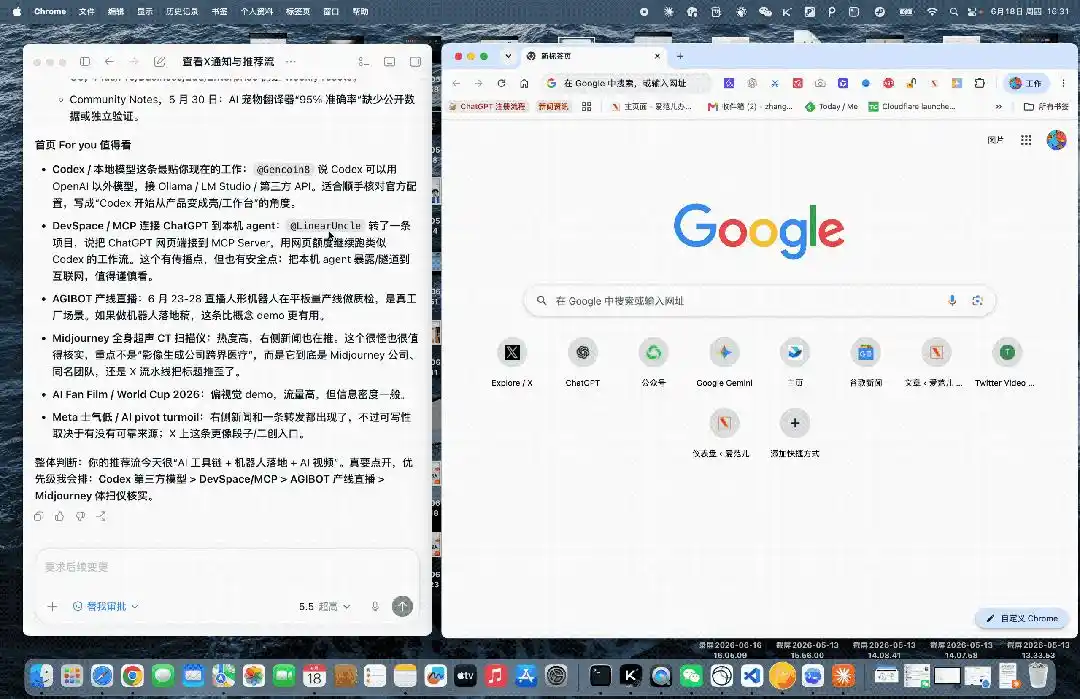Open the 编辑 menu in menu bar
1080x699 pixels.
[116, 12]
